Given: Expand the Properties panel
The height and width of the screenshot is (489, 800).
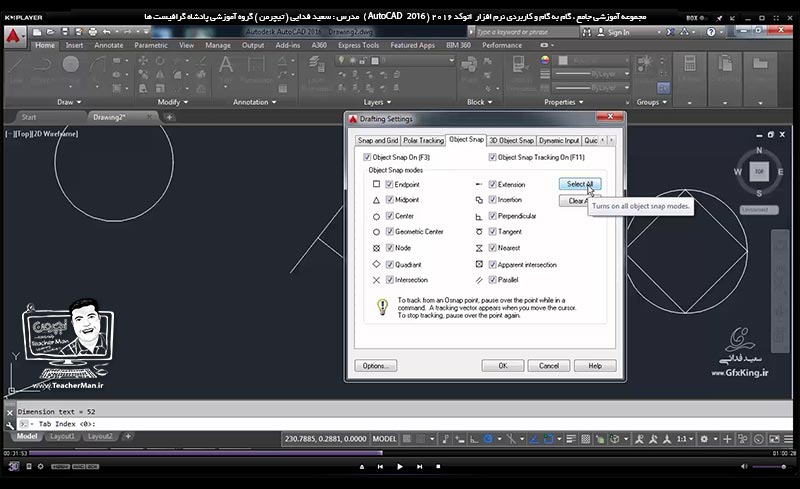Looking at the screenshot, I should coord(563,102).
